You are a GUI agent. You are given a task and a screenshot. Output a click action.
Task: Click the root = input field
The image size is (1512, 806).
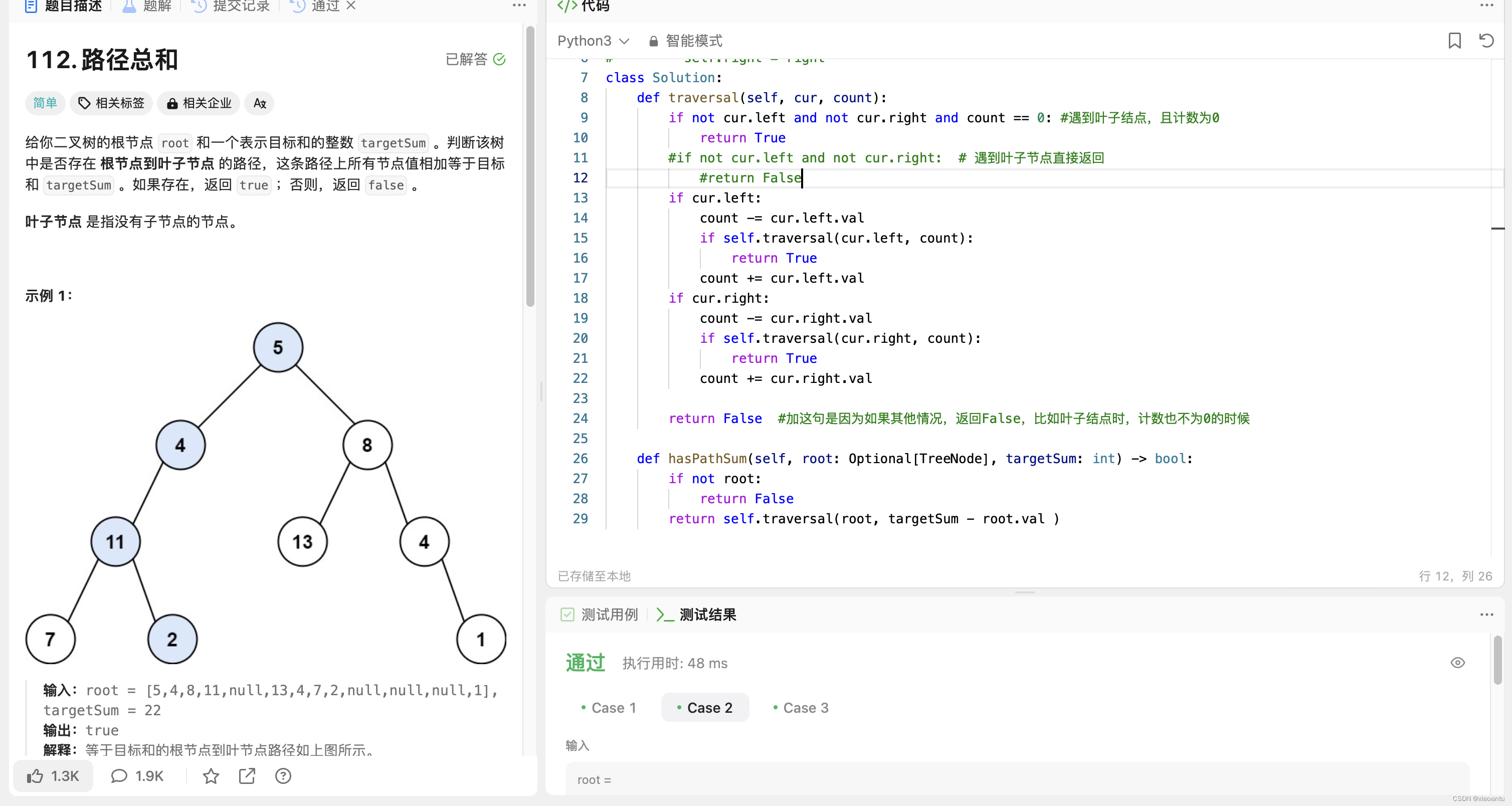(x=1017, y=779)
